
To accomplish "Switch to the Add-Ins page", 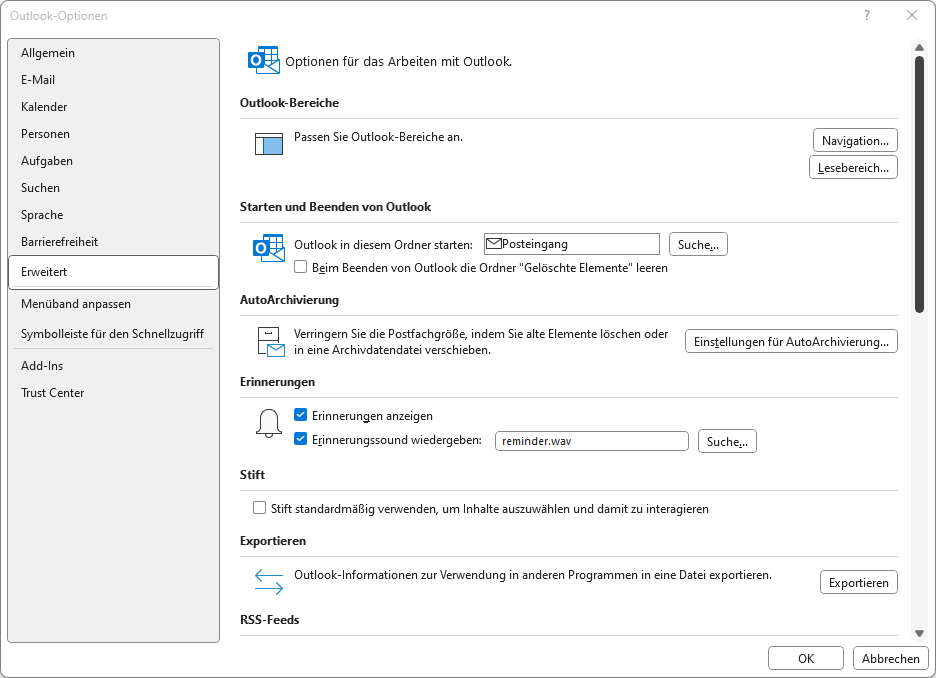I will 113,366.
